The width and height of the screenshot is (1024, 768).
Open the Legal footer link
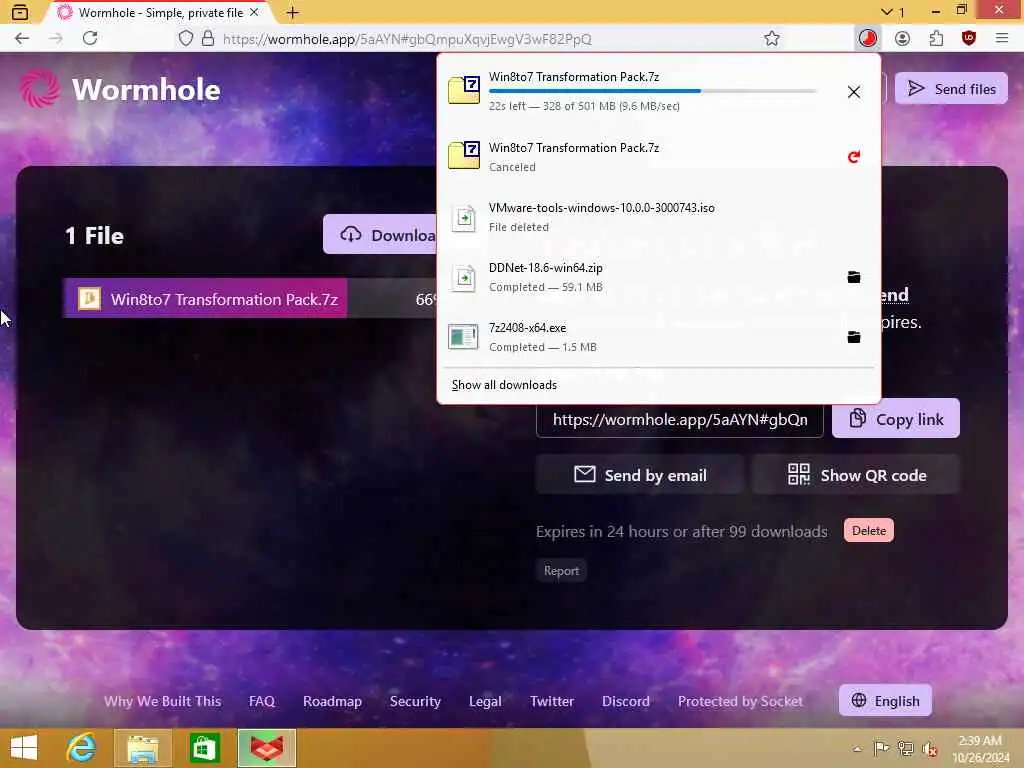485,701
